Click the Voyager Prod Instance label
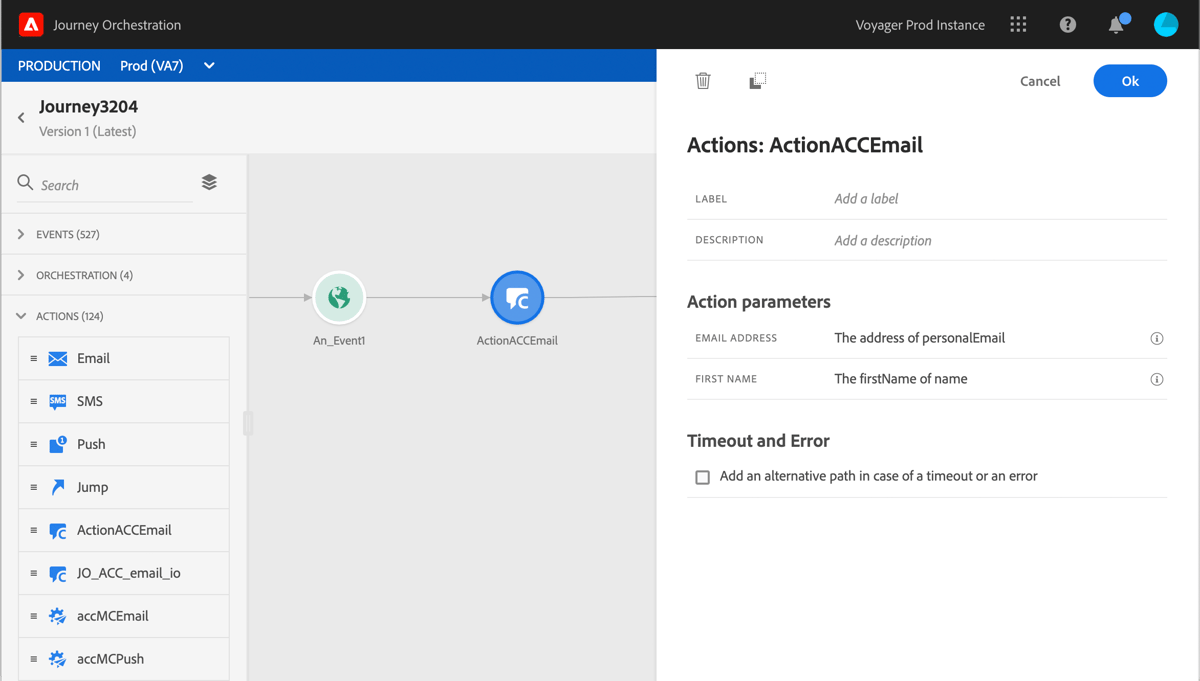The width and height of the screenshot is (1200, 681). pos(920,24)
